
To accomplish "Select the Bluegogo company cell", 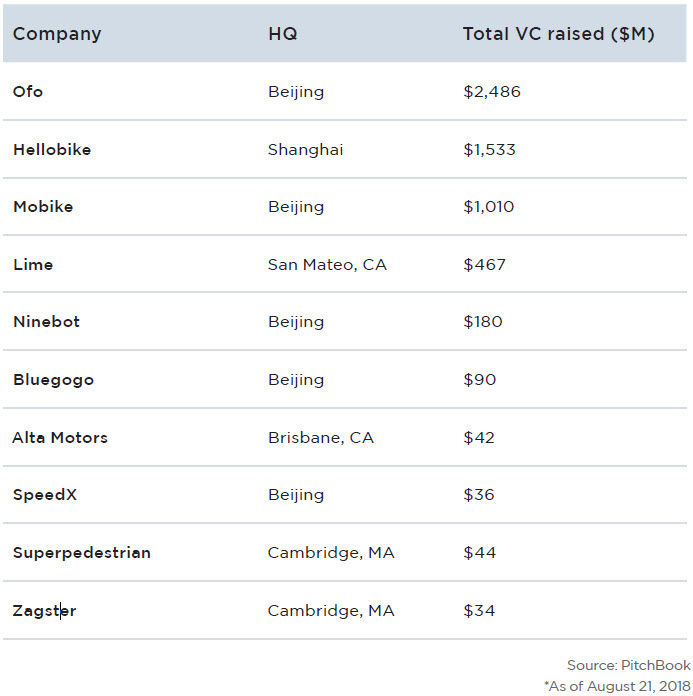I will (49, 380).
